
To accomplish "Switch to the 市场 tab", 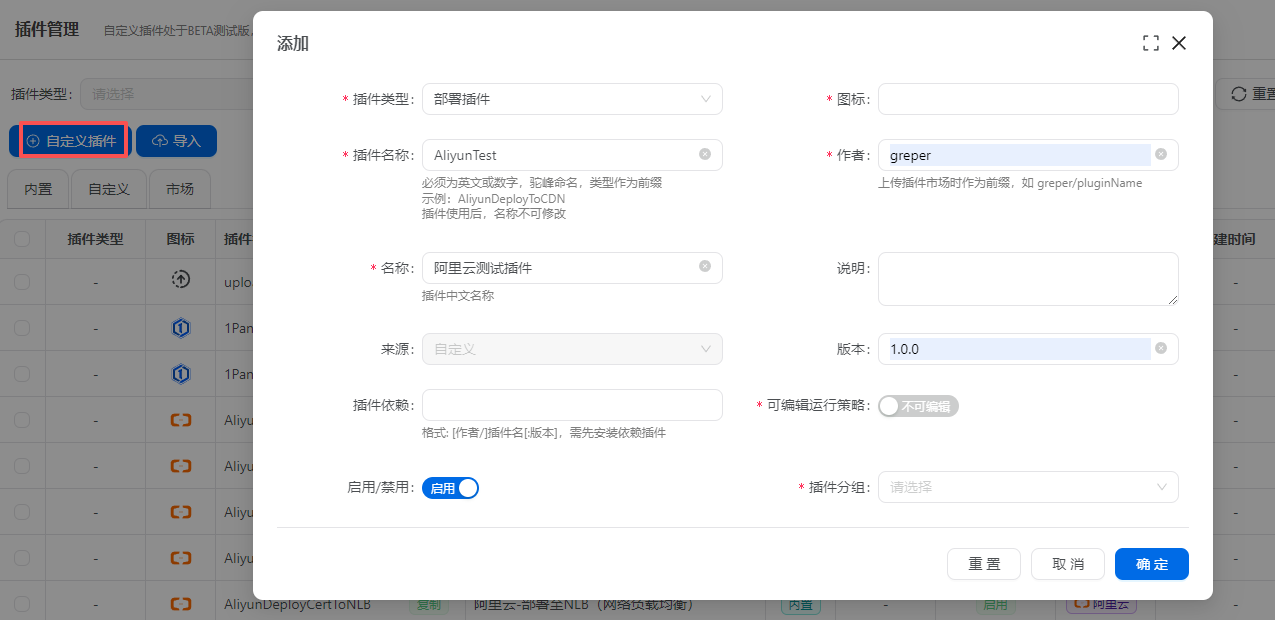I will 179,189.
